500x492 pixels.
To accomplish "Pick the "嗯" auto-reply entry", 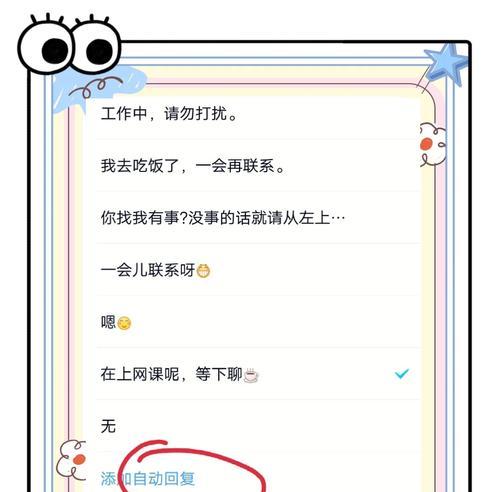I will 257,322.
